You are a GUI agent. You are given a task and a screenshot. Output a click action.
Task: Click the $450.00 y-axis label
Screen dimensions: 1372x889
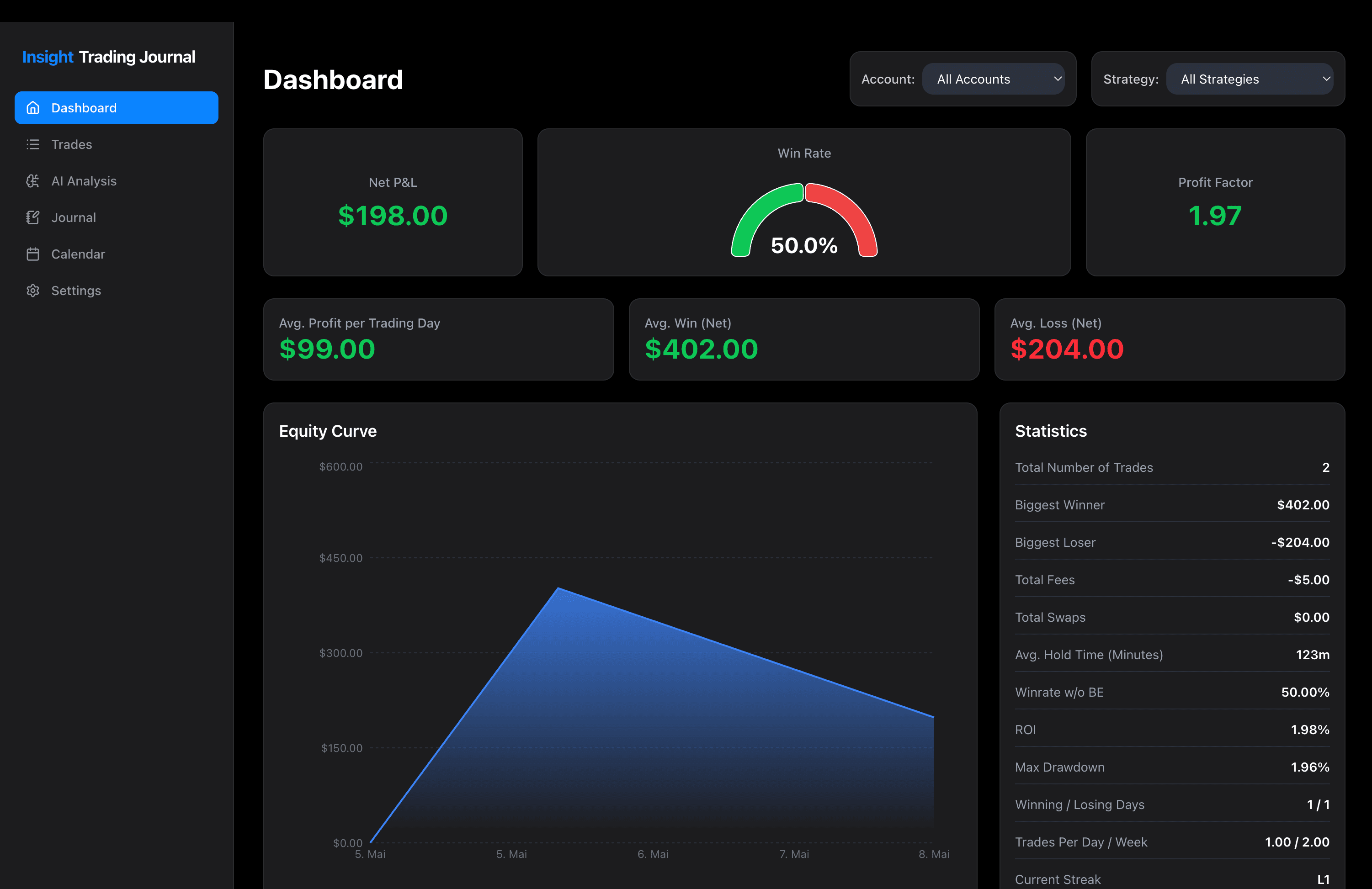340,558
